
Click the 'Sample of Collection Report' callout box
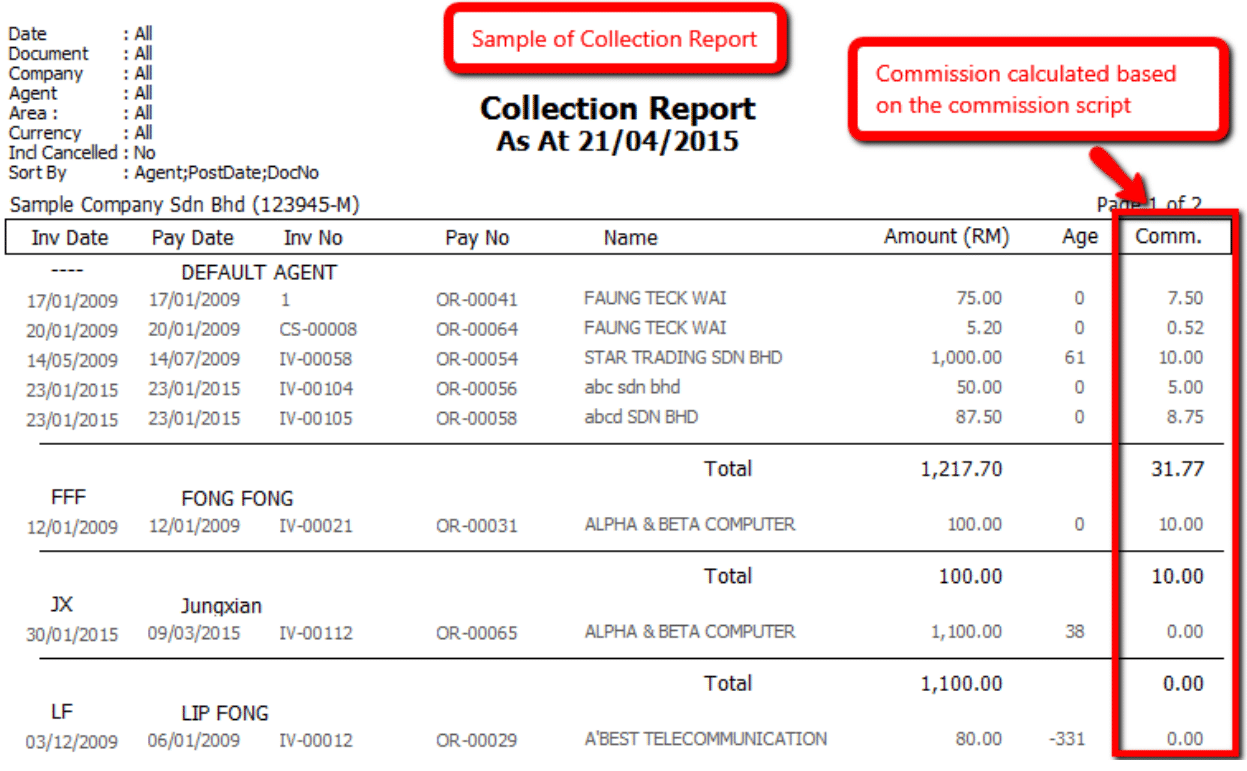click(614, 39)
